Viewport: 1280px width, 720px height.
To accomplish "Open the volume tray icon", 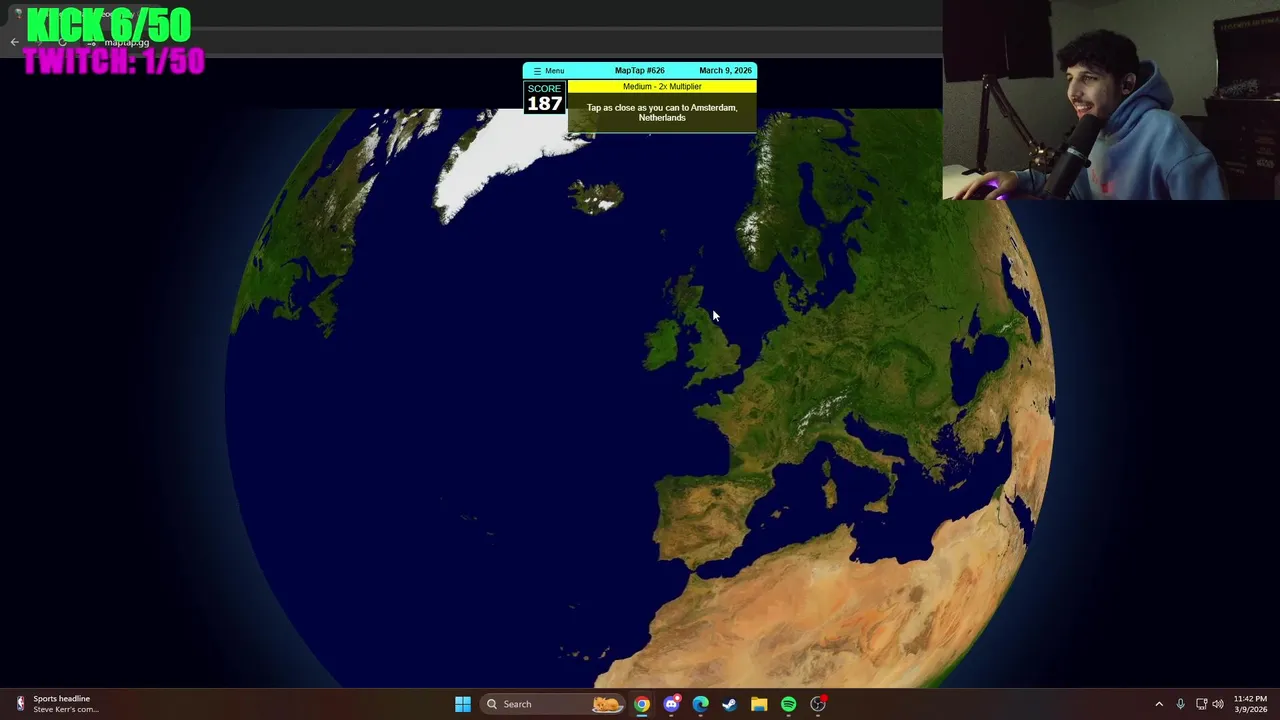I will (1218, 704).
